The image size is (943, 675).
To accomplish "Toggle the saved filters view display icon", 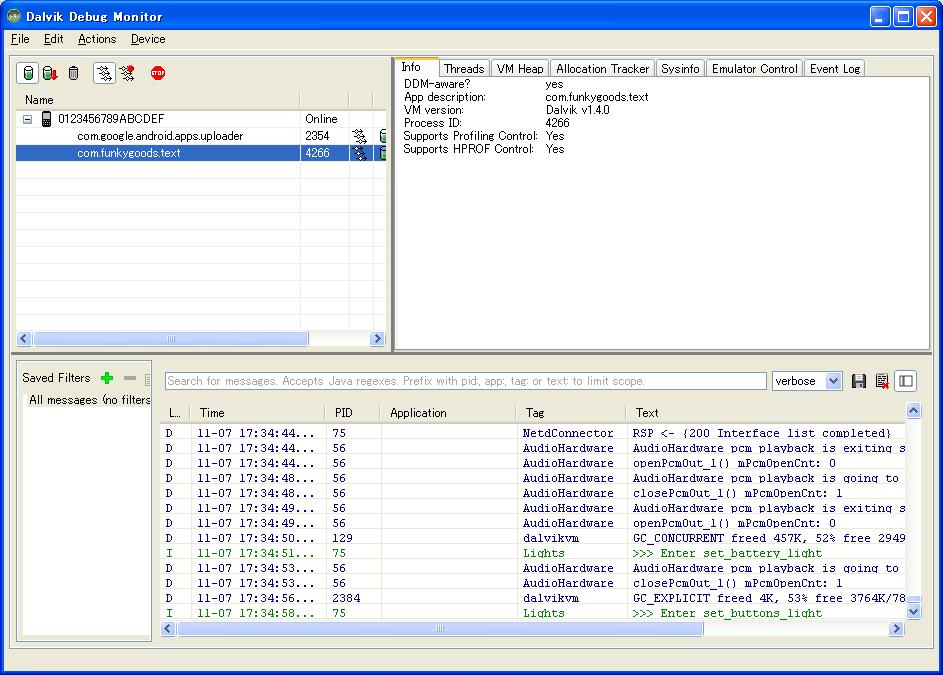I will [x=906, y=381].
